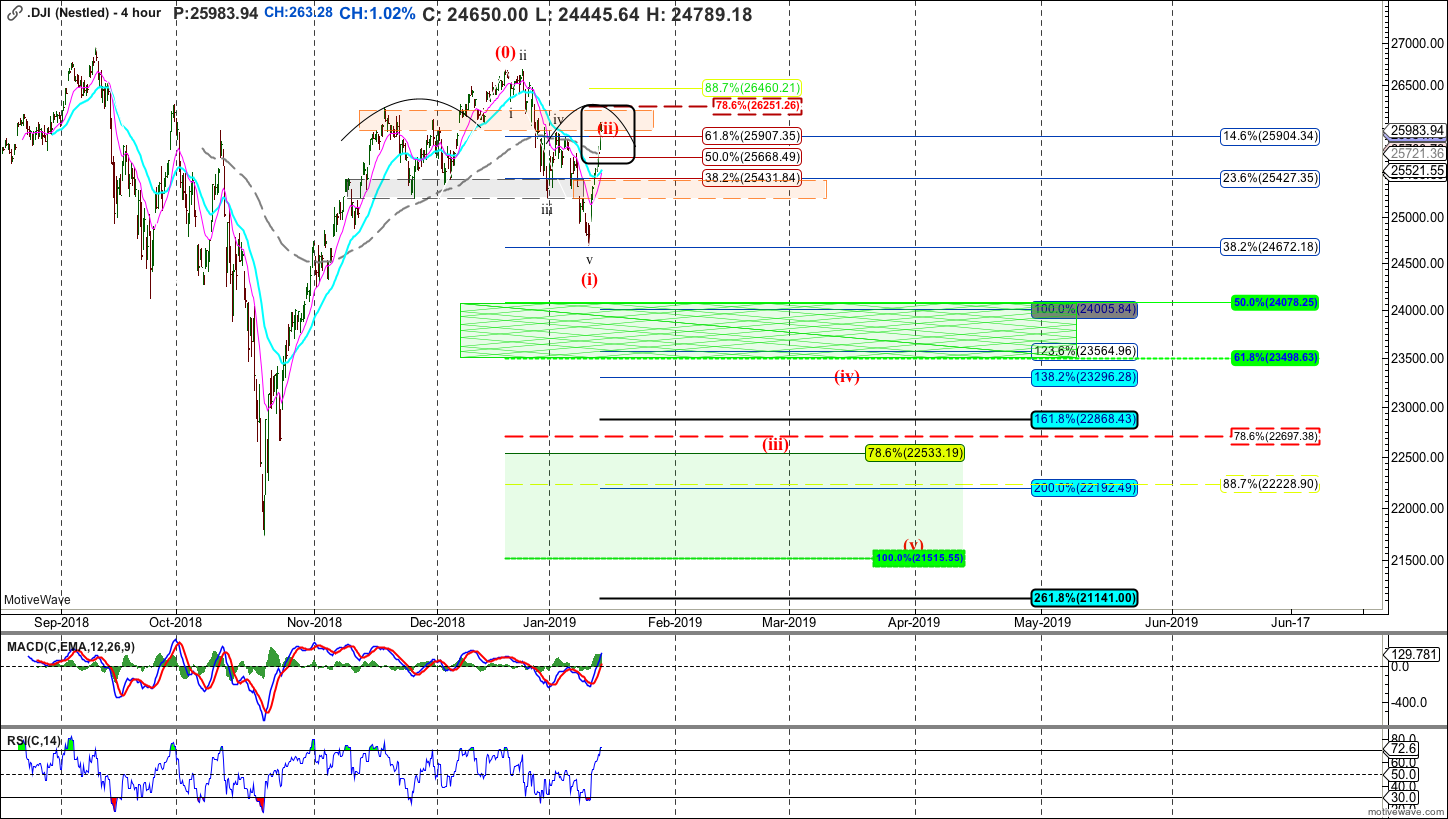Select the '.DJI (Nestled) - 4 hour' title

92,14
